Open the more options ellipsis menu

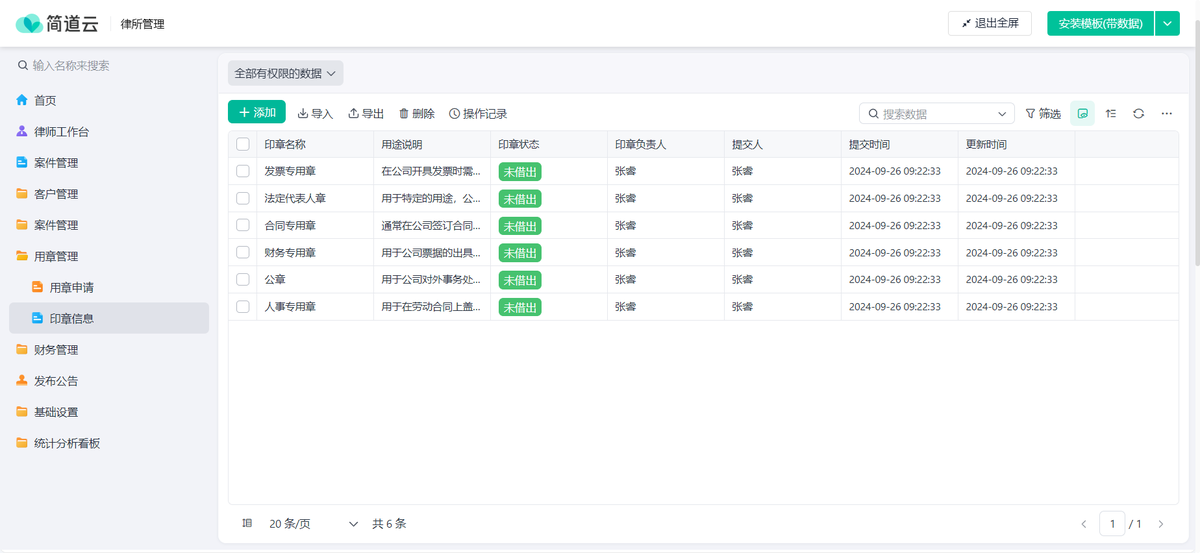click(1166, 114)
